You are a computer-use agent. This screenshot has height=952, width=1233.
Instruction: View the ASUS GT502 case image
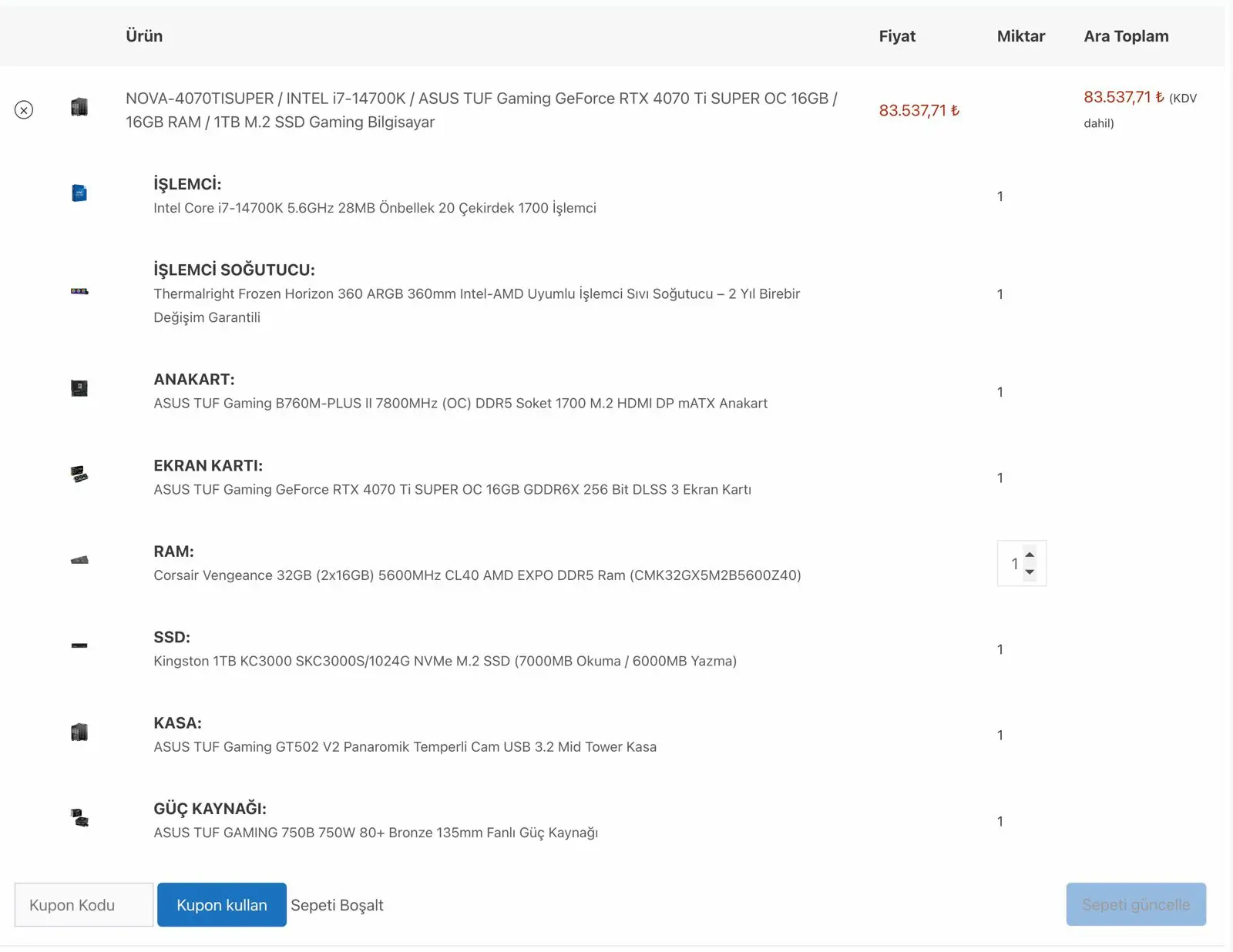tap(79, 732)
